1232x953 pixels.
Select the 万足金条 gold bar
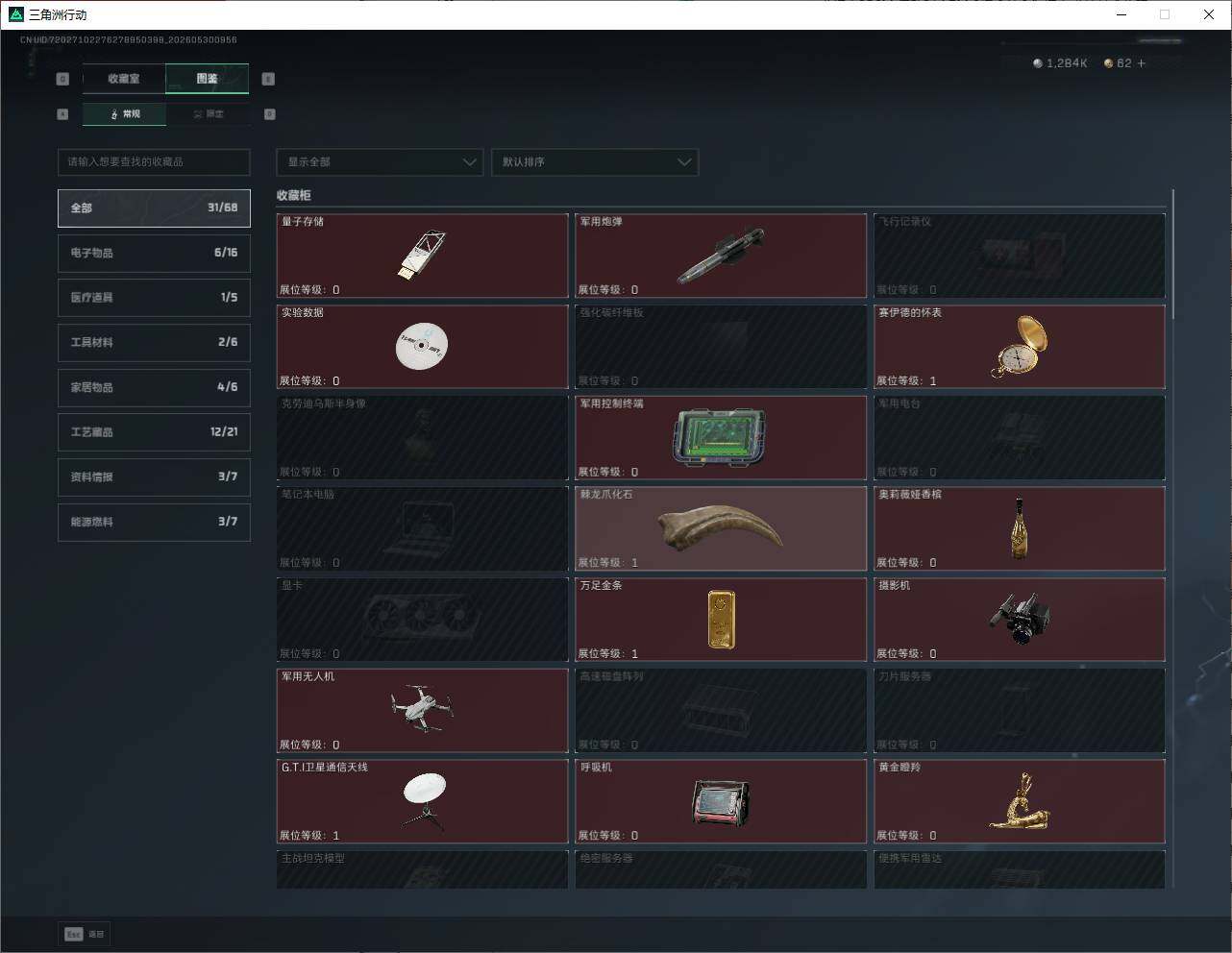(721, 620)
